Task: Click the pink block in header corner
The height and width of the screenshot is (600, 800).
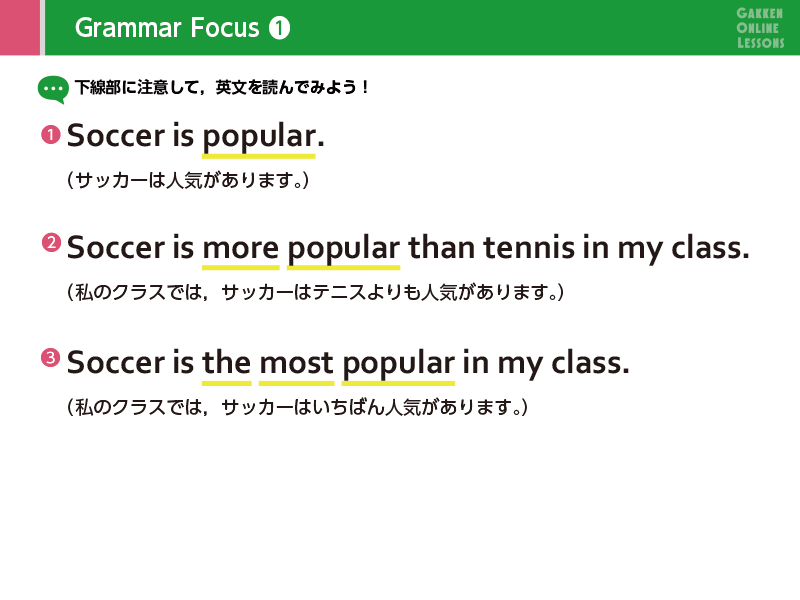Action: 20,28
